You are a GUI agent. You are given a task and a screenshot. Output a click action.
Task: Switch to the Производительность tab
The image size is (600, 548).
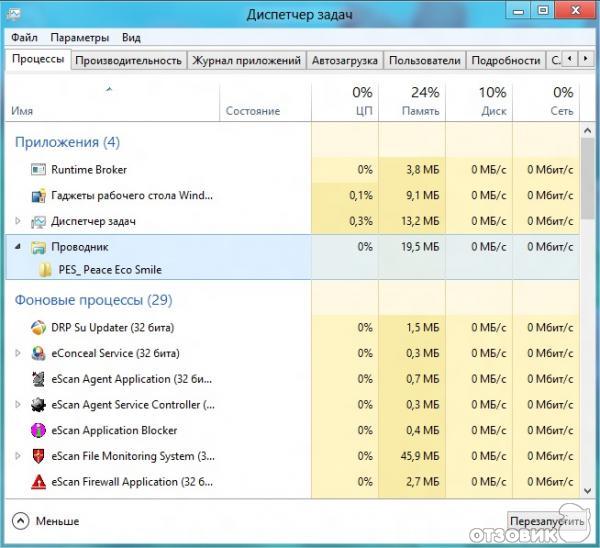(129, 60)
